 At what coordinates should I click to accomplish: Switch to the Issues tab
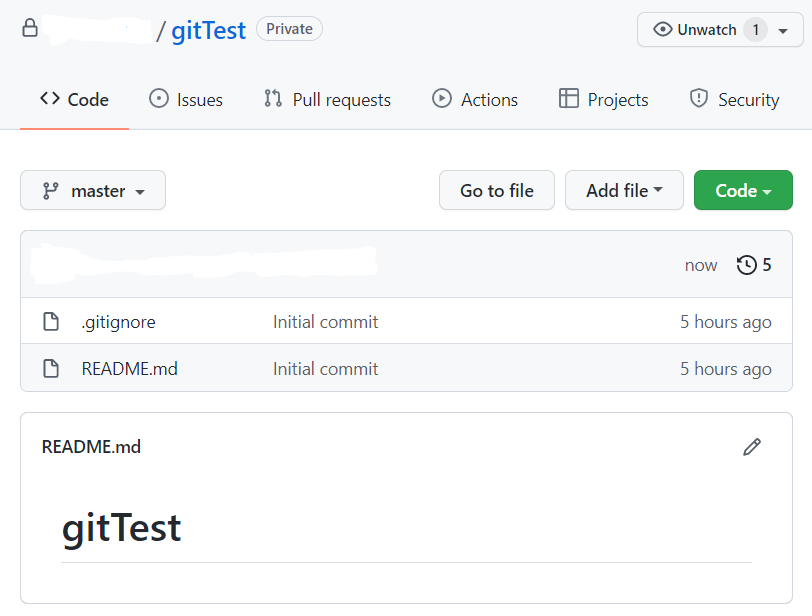pyautogui.click(x=186, y=100)
